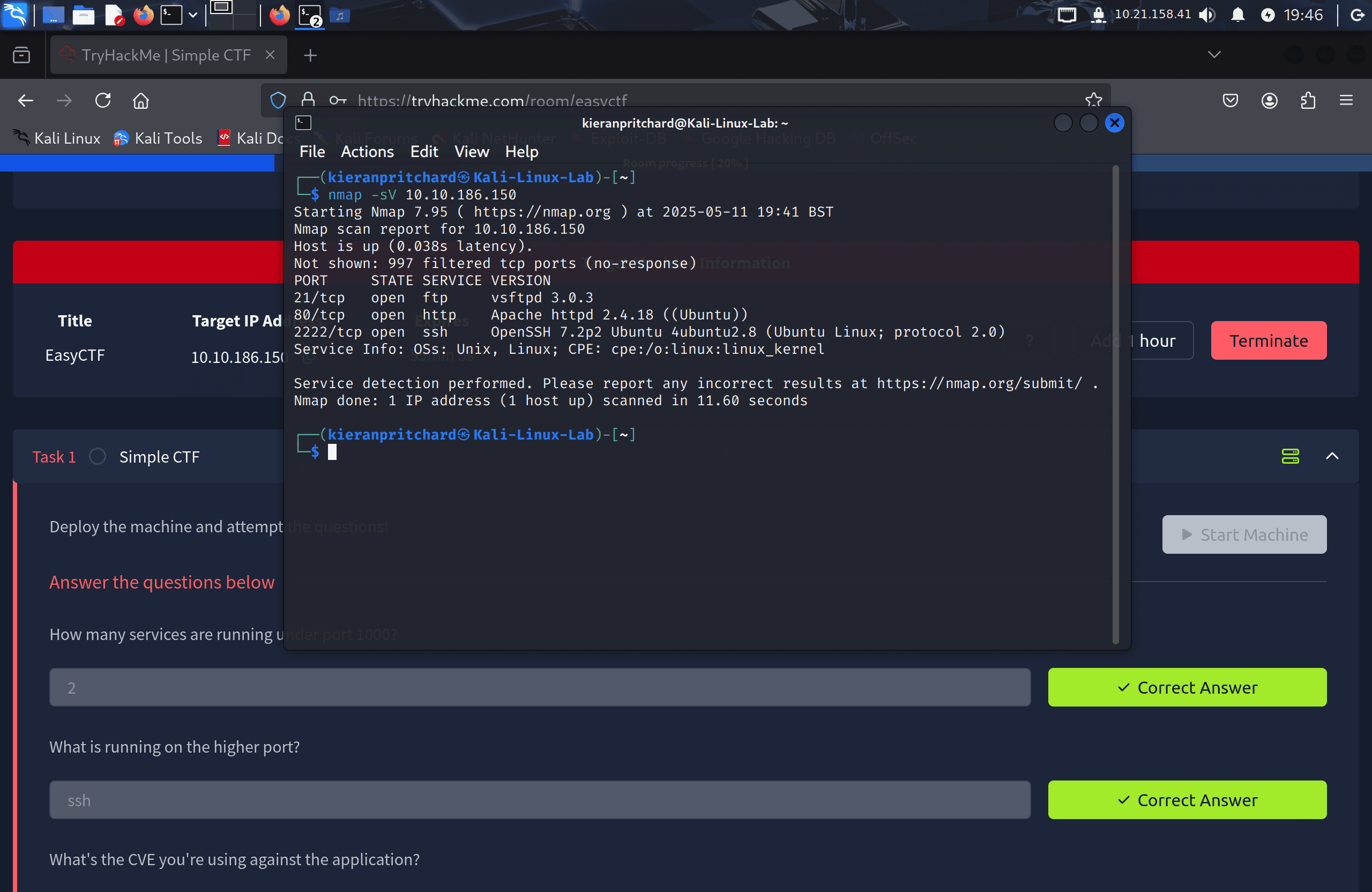Go to Firefox home page

141,101
